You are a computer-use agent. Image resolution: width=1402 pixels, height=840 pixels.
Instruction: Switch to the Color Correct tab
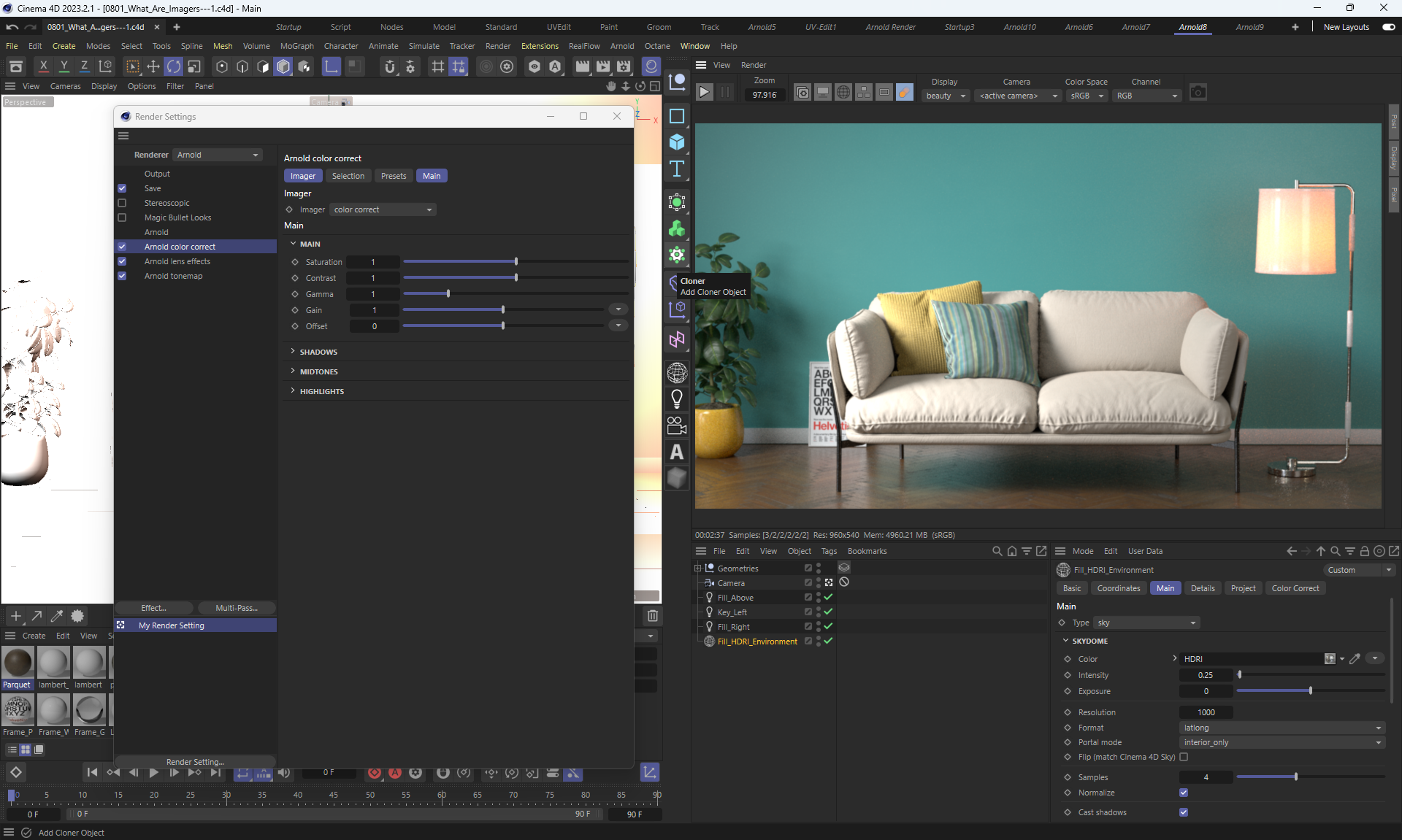1295,588
